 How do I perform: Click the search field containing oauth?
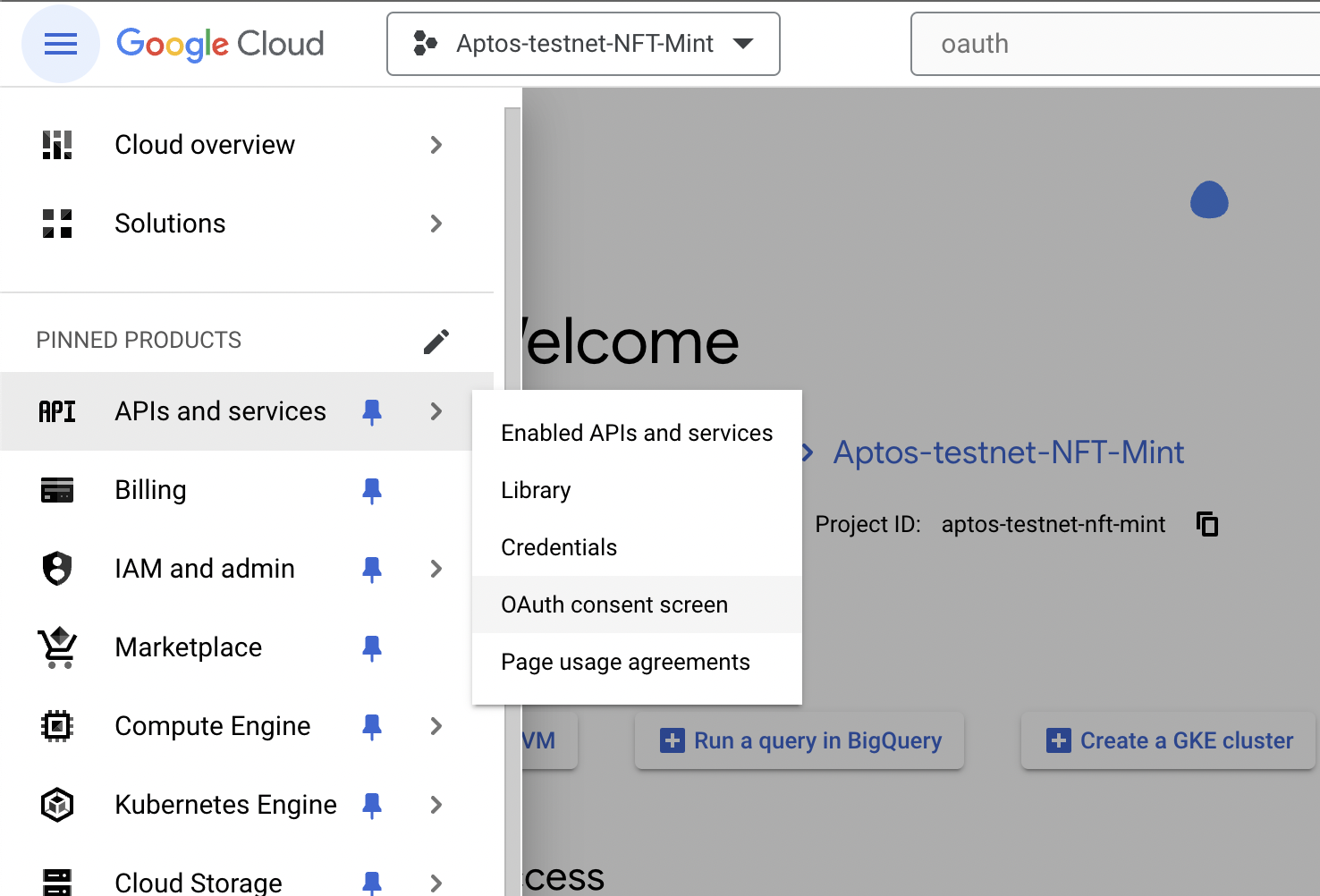[x=1109, y=44]
